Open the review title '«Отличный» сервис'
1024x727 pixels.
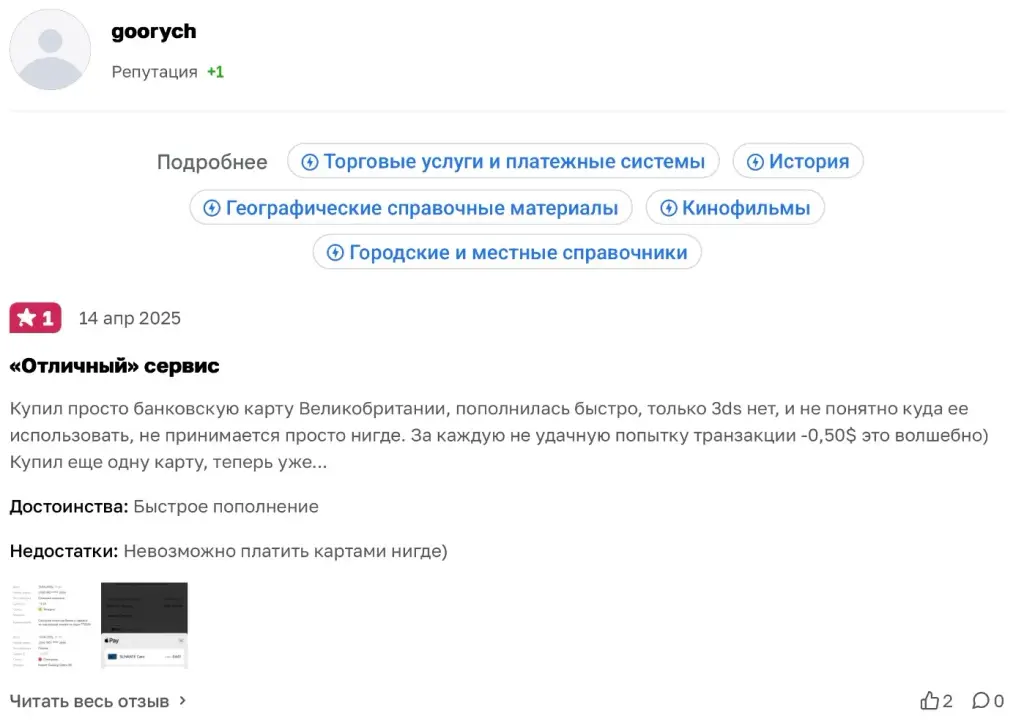point(114,366)
